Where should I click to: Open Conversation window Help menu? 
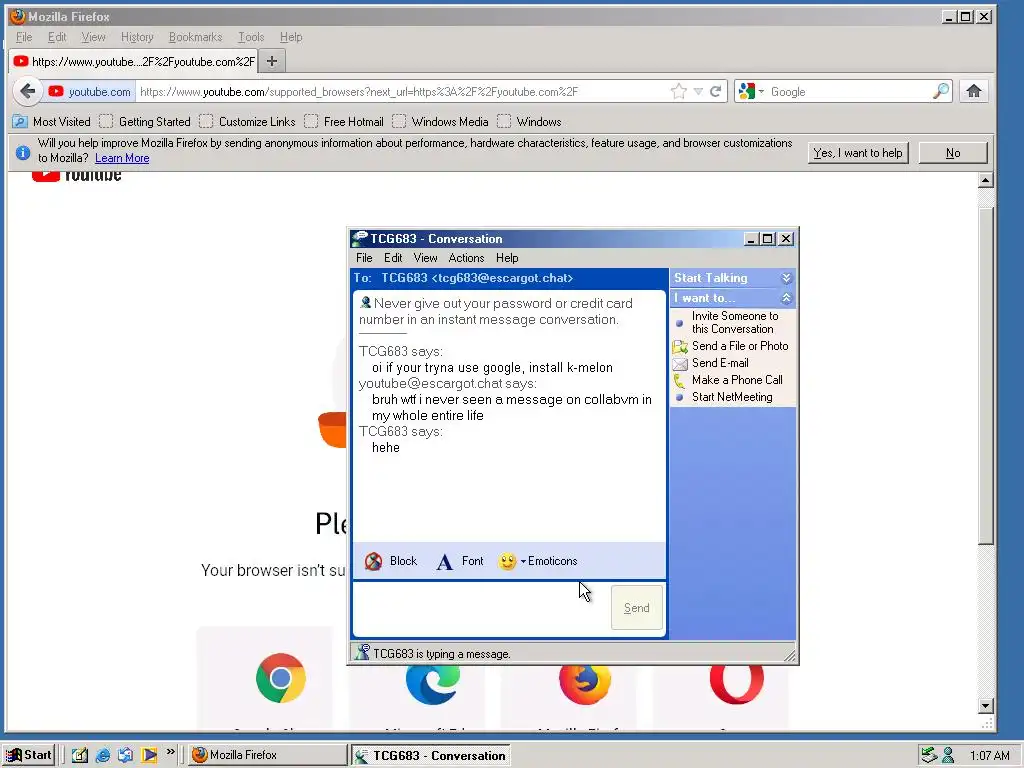[x=507, y=258]
